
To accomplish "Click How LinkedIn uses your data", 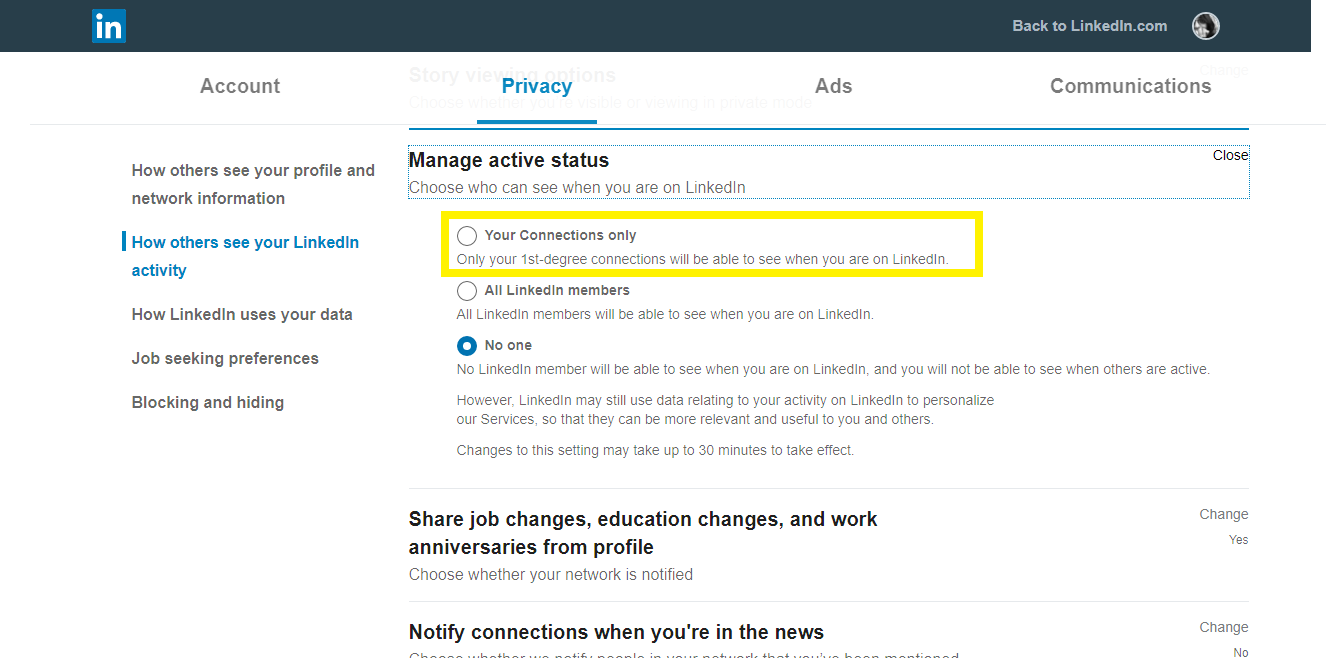I will (x=242, y=314).
